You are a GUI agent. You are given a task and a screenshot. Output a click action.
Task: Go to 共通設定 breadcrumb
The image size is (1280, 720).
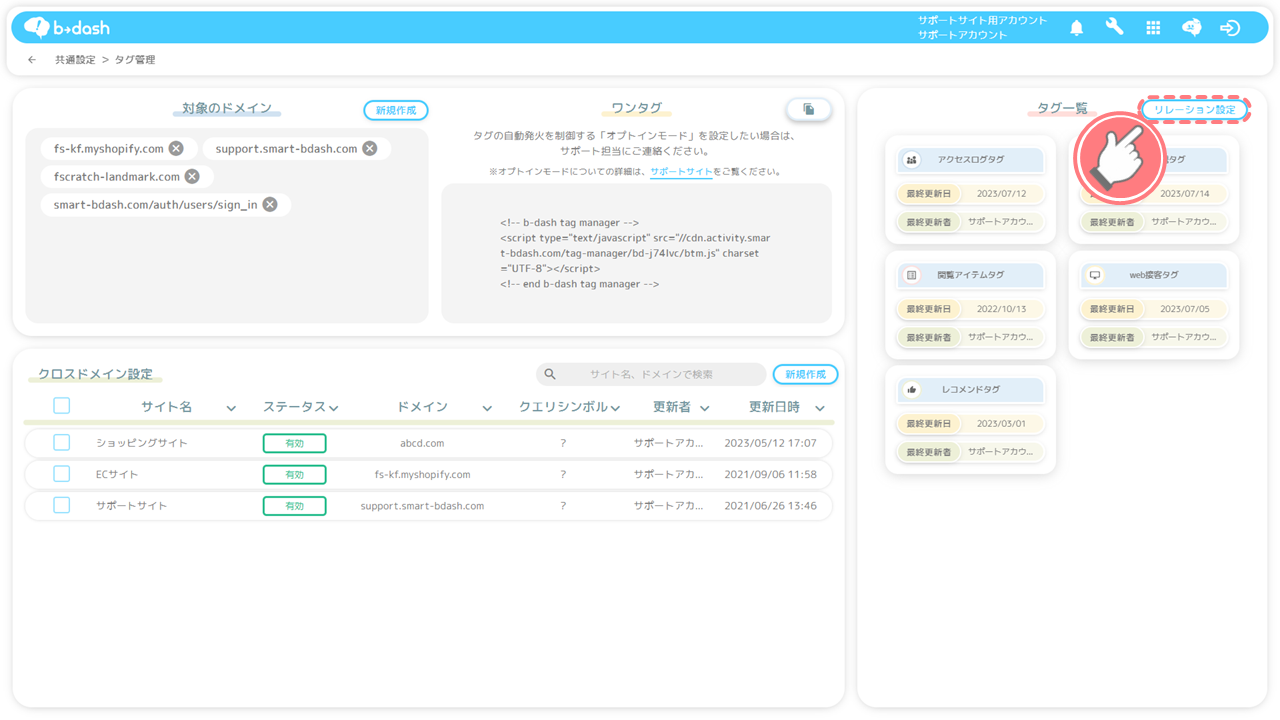point(75,60)
